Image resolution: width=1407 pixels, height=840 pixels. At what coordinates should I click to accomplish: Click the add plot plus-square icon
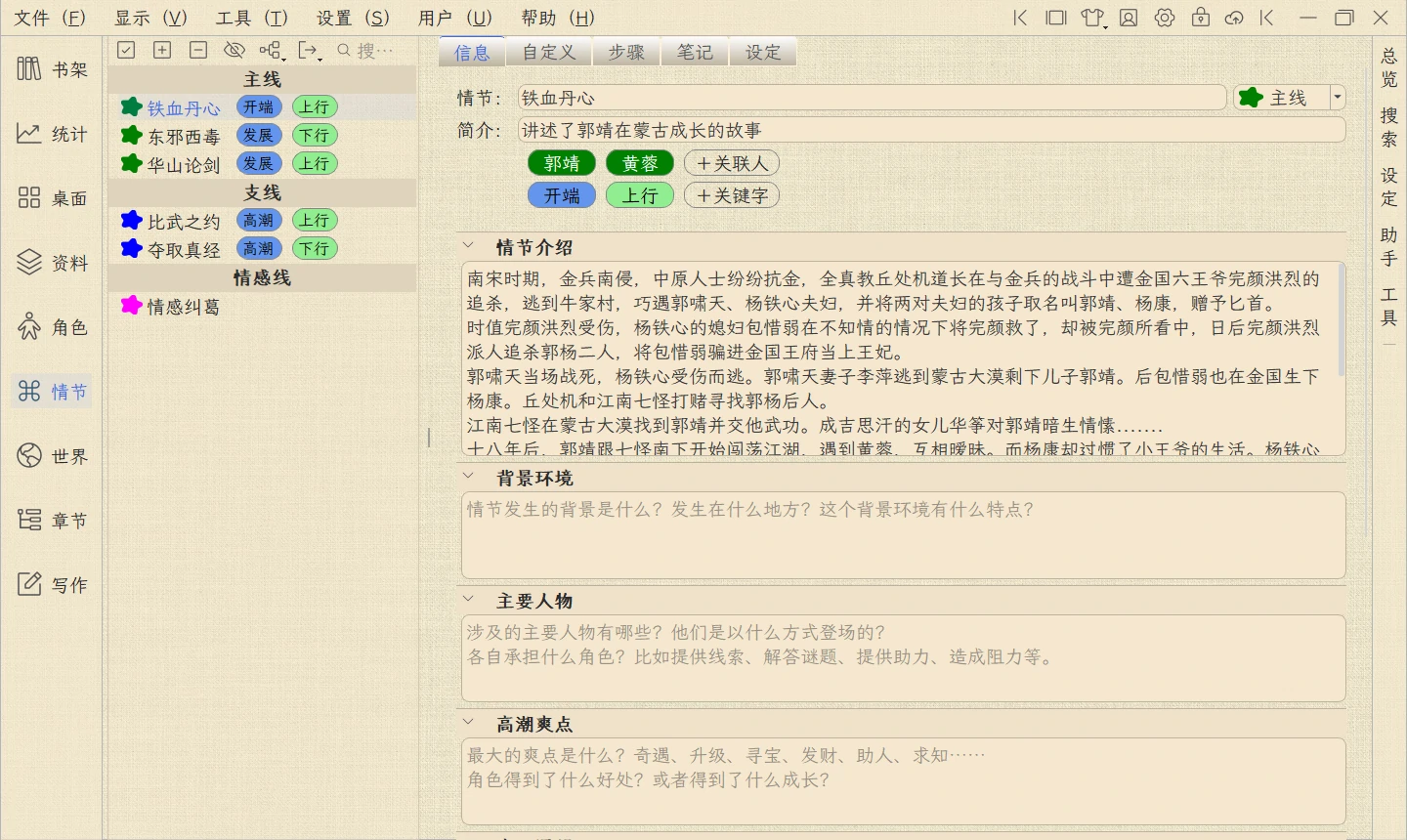pyautogui.click(x=162, y=50)
